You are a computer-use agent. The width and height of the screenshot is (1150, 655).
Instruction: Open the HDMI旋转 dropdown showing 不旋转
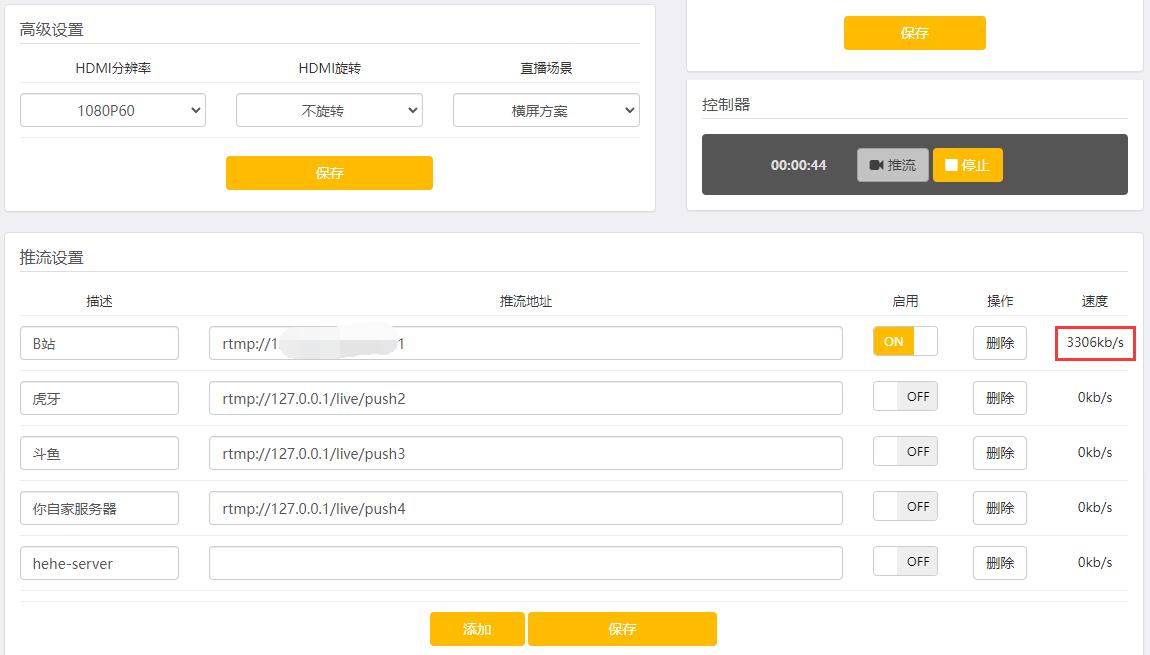(x=329, y=110)
